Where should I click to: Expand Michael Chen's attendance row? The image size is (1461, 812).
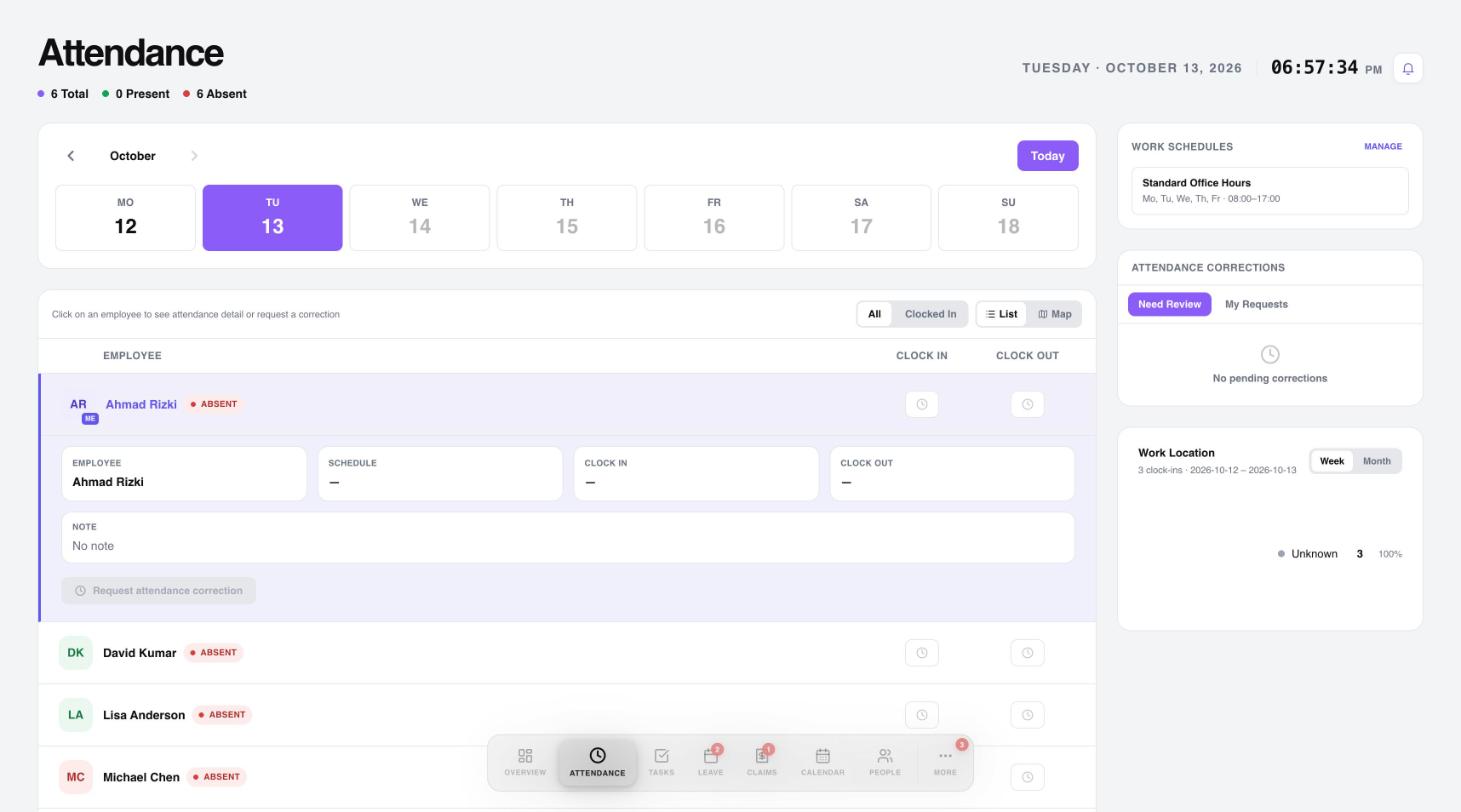tap(568, 777)
